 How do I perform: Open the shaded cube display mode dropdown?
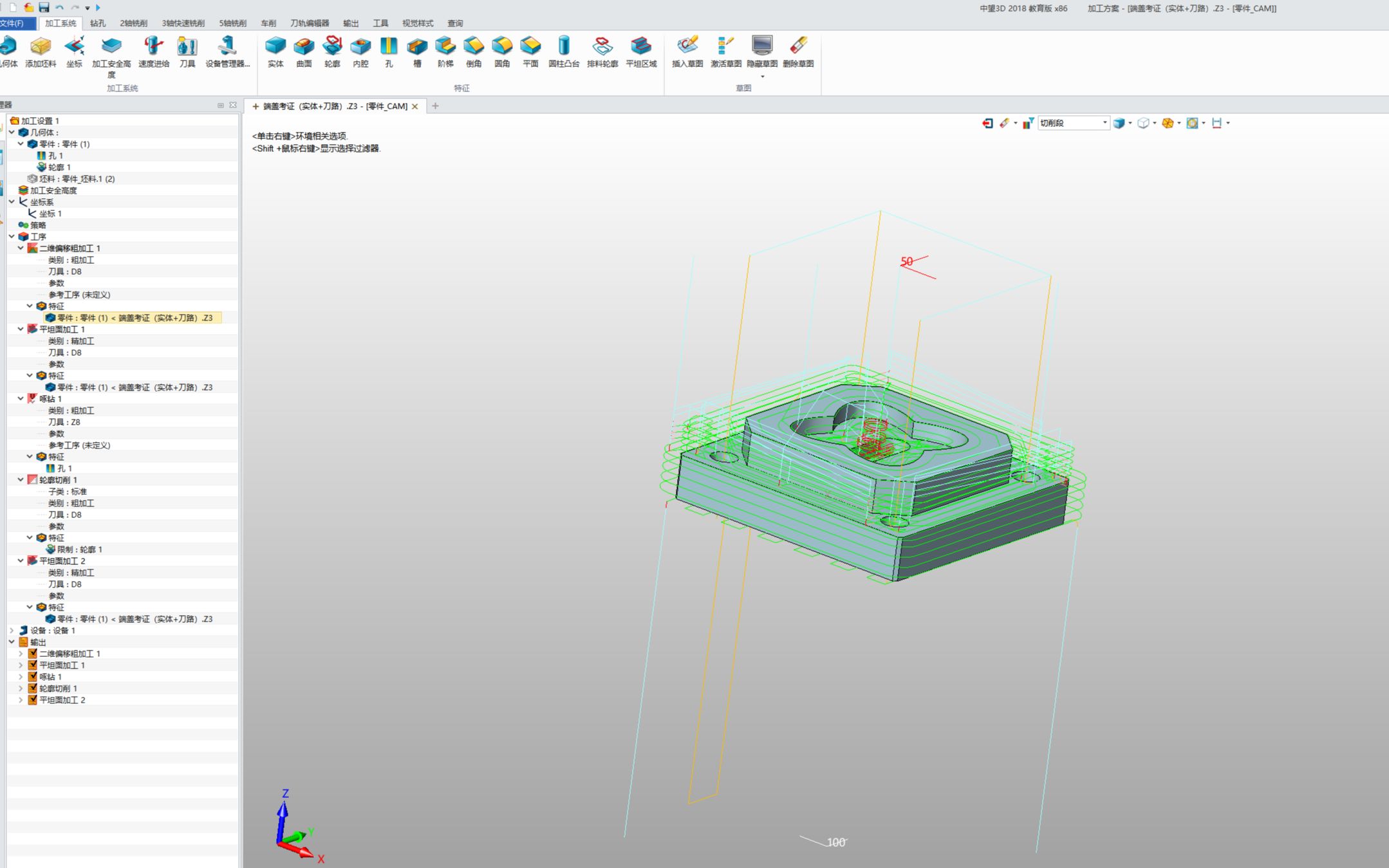1130,123
